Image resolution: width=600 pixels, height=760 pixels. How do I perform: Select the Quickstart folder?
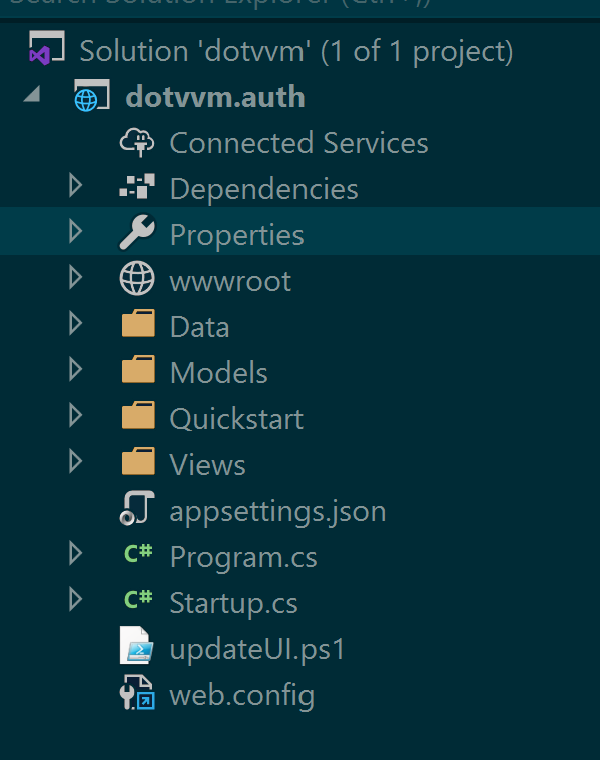(236, 419)
